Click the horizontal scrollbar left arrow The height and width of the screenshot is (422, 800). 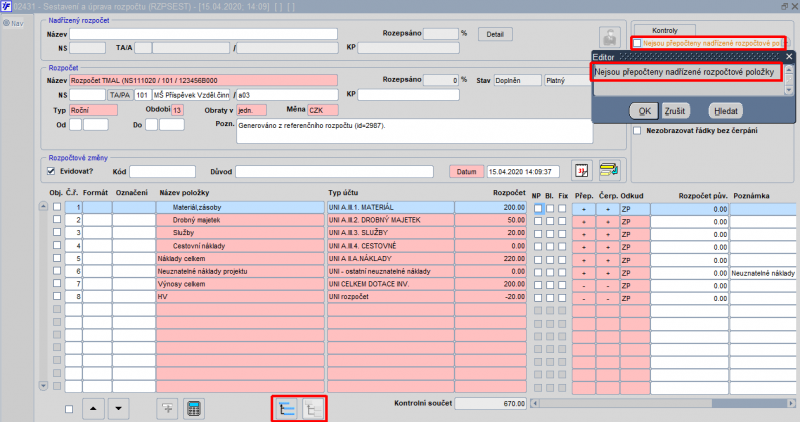535,404
